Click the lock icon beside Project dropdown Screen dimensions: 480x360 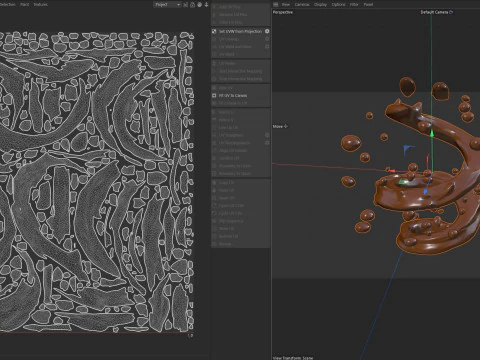click(193, 5)
